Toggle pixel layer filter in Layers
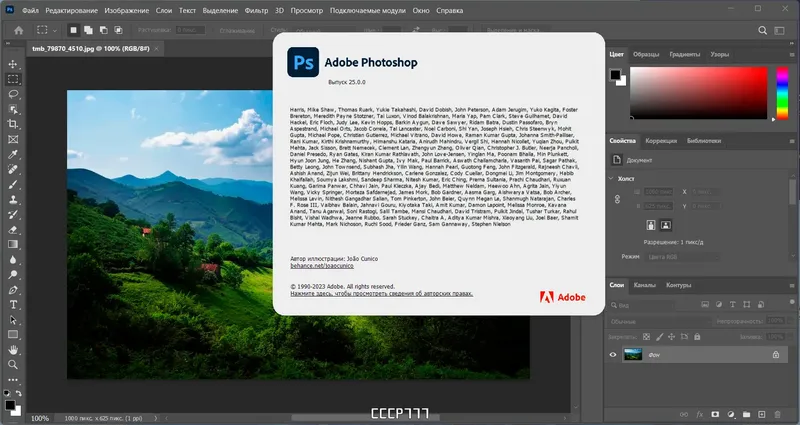The image size is (800, 425). coord(705,305)
